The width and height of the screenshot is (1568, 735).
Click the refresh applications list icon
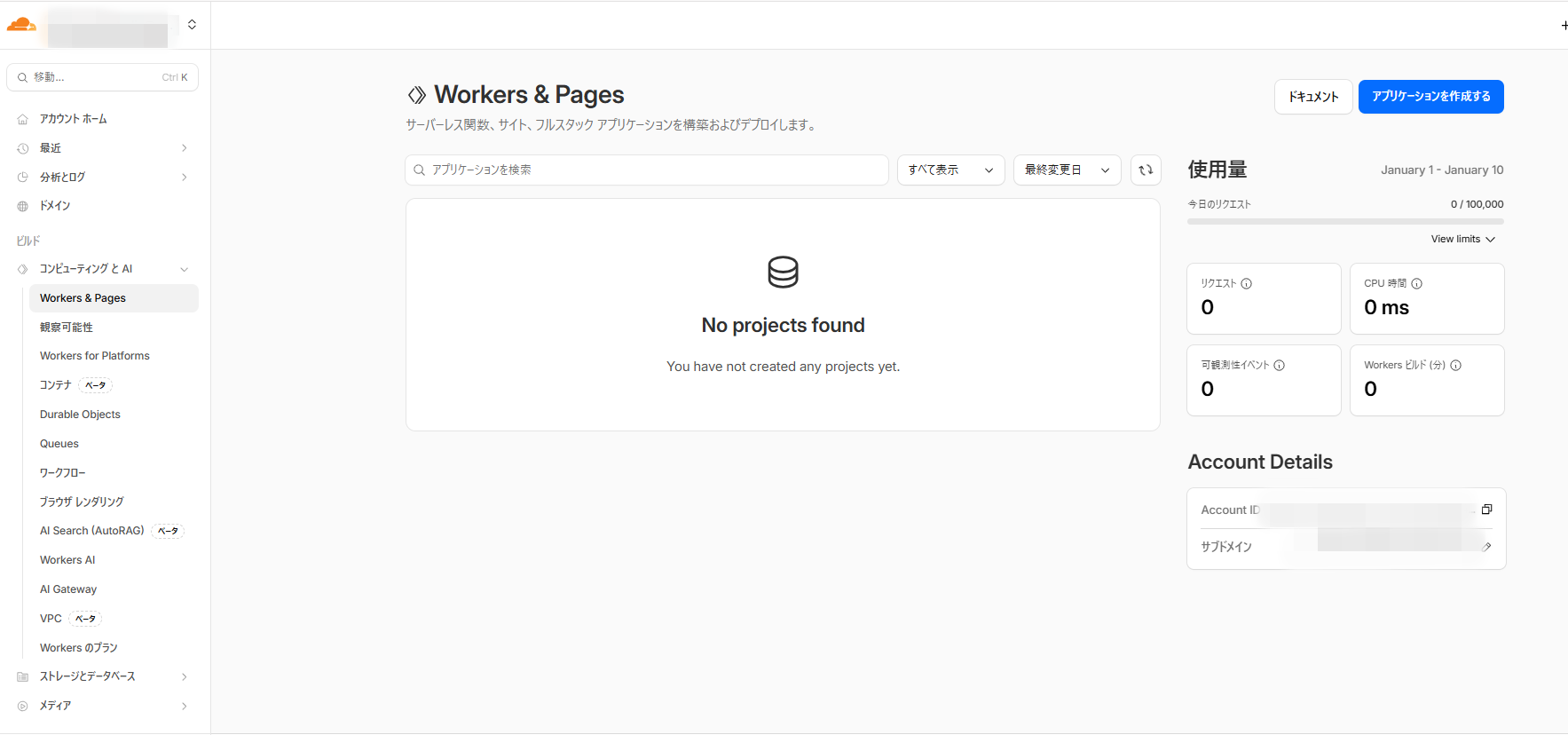point(1146,170)
